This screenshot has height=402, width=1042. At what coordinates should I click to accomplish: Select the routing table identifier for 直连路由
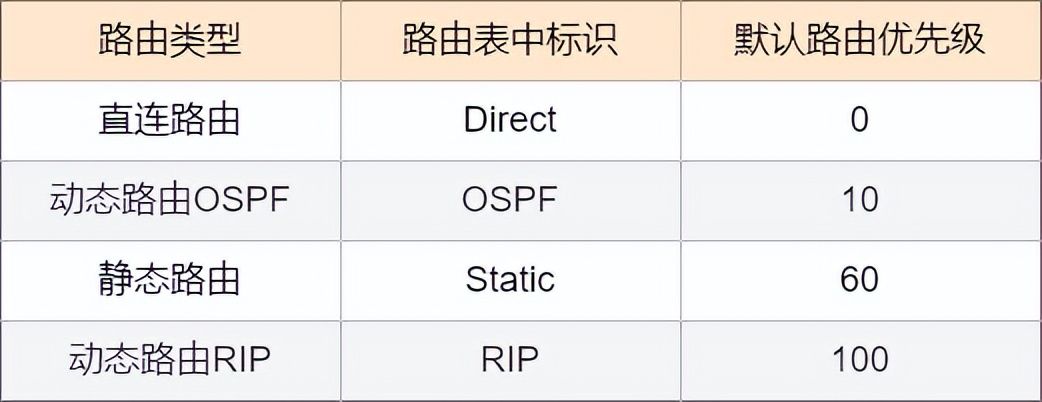click(510, 120)
